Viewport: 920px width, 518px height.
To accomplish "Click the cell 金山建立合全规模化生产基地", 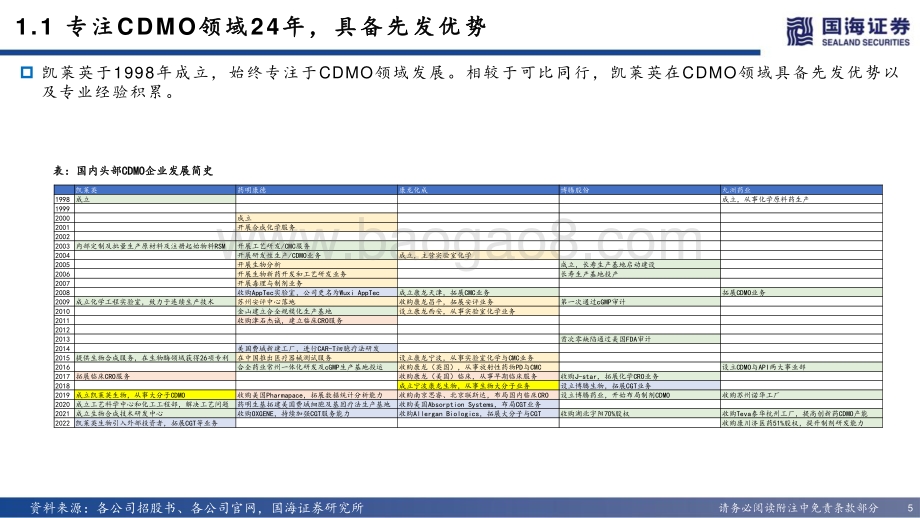I will (x=316, y=312).
